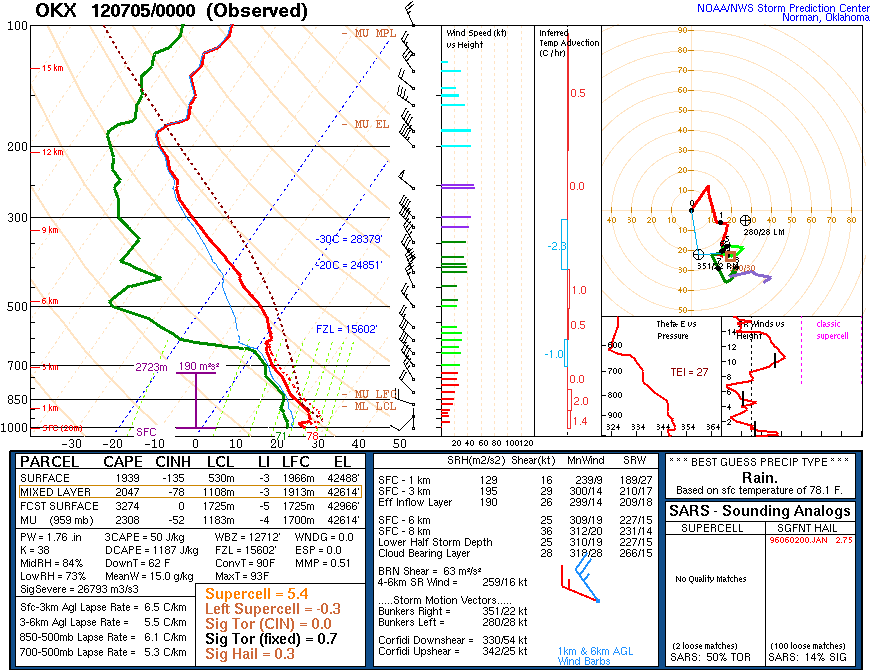Click the 280/28 LM left-mover marker
Viewport: 872px width, 670px height.
click(x=745, y=220)
